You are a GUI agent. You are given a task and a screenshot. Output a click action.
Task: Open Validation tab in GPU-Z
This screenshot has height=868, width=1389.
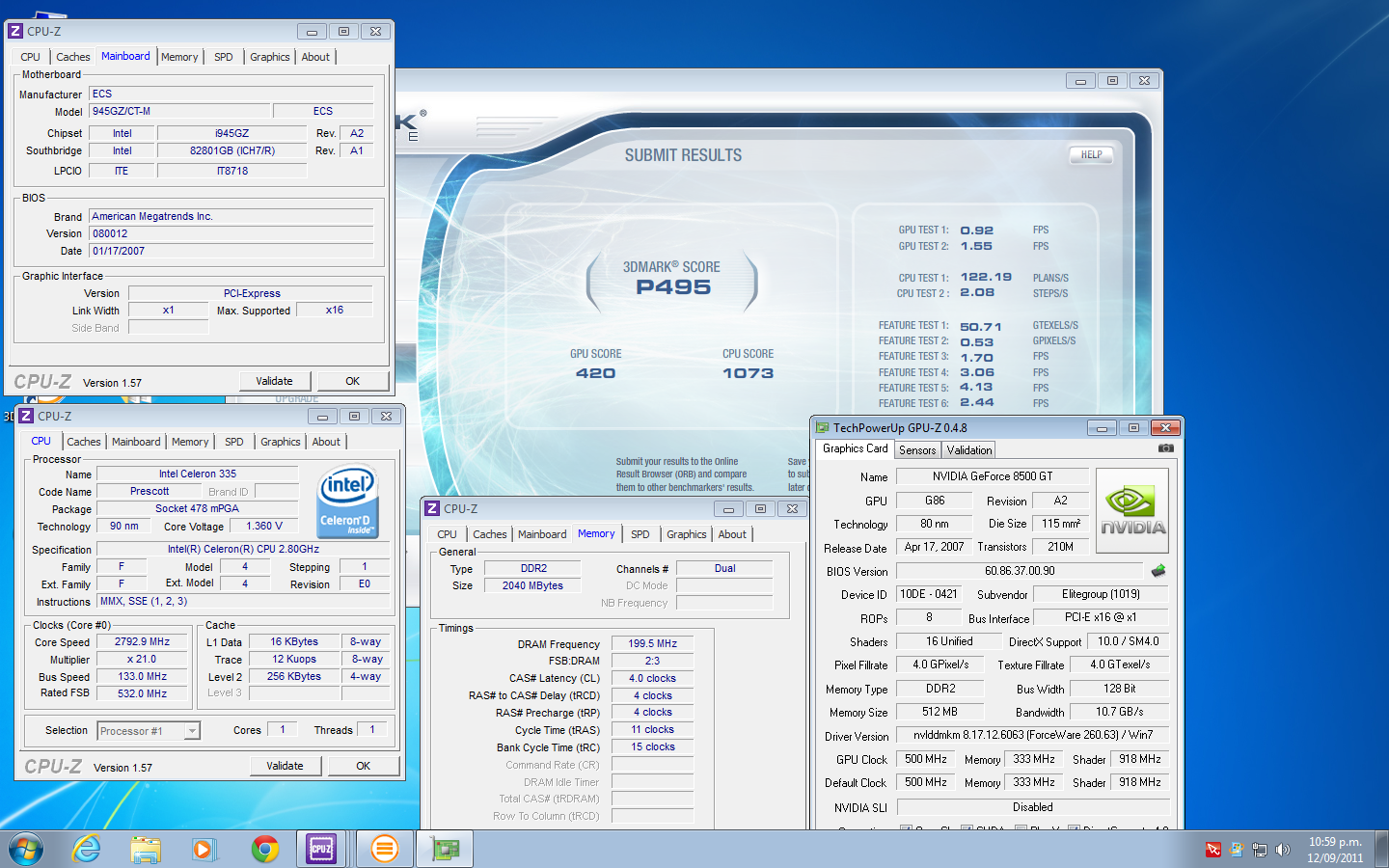(x=969, y=450)
